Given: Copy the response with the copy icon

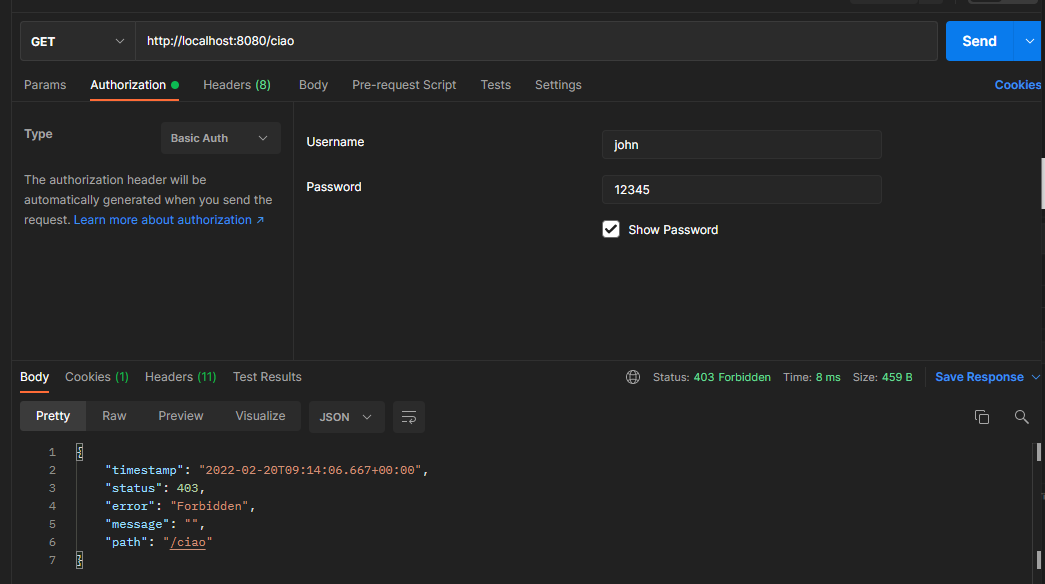Looking at the screenshot, I should click(x=982, y=417).
